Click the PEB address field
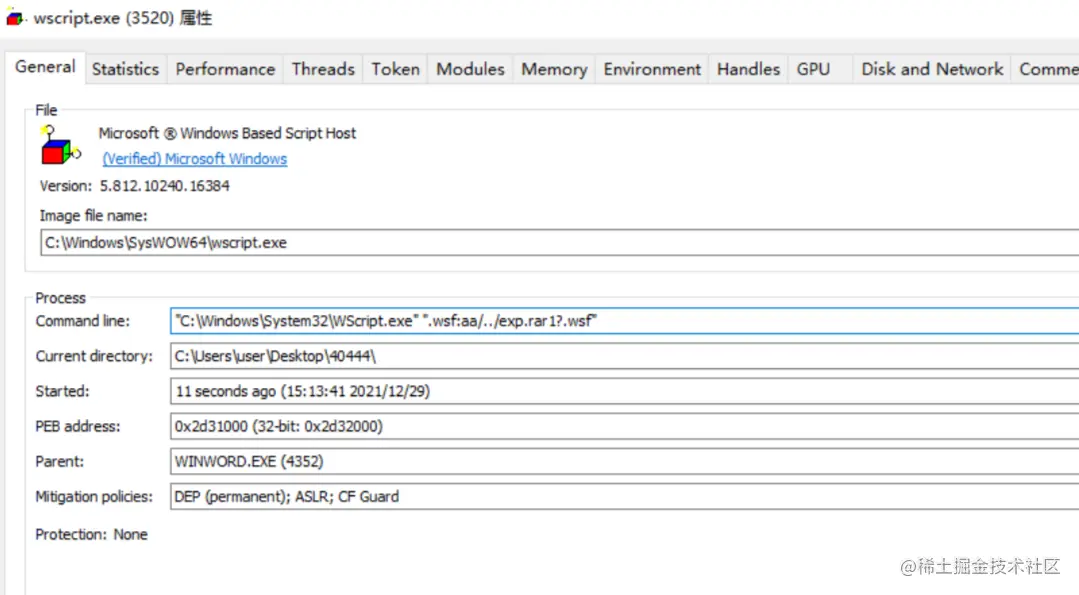 [625, 426]
